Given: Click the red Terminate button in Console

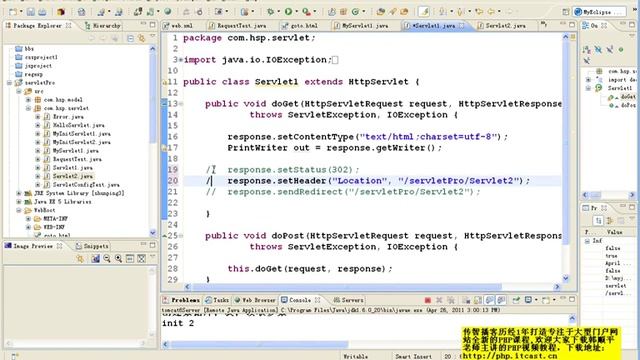Looking at the screenshot, I should [428, 300].
